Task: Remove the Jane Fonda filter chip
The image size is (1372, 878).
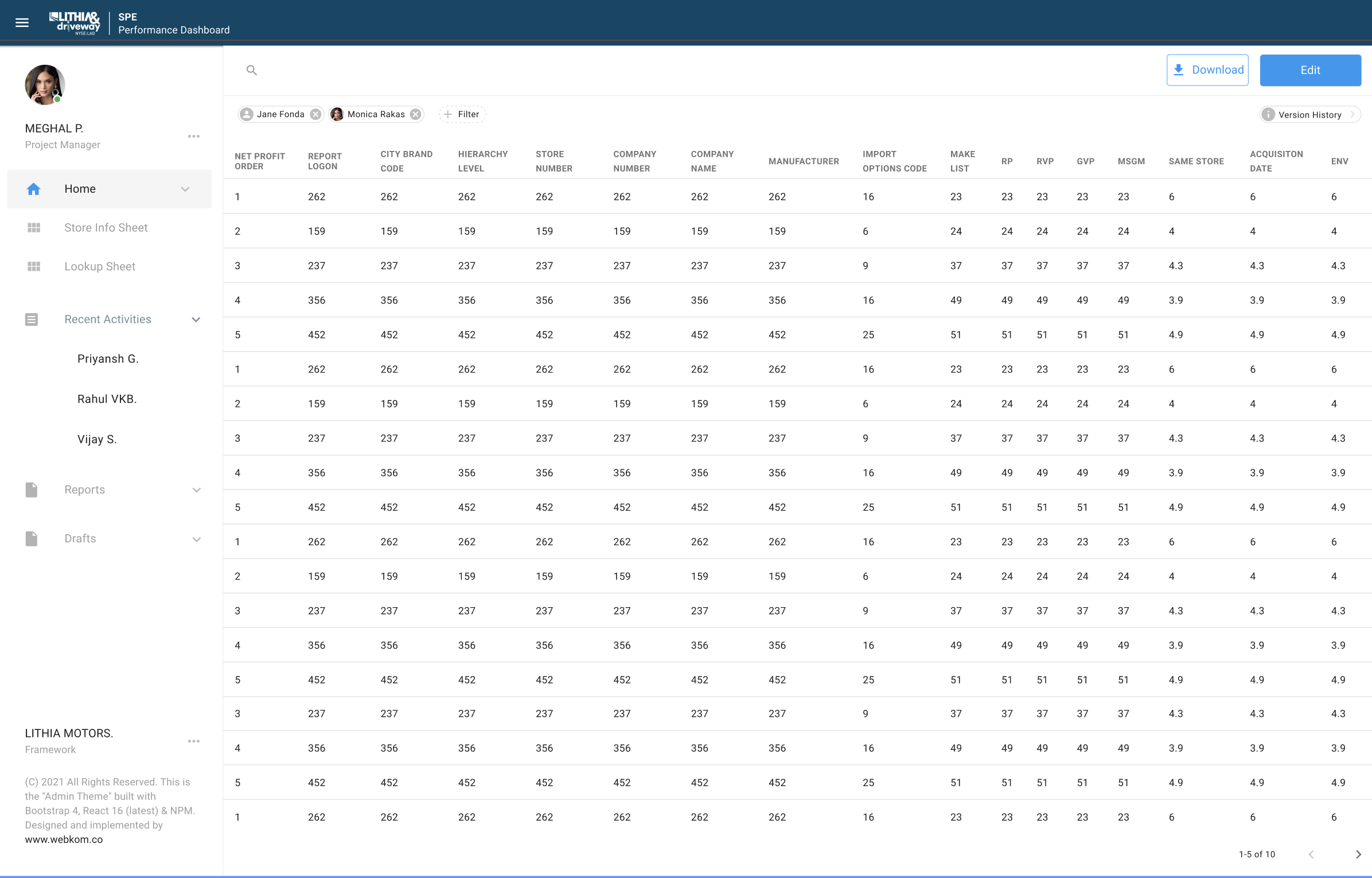Action: coord(315,114)
